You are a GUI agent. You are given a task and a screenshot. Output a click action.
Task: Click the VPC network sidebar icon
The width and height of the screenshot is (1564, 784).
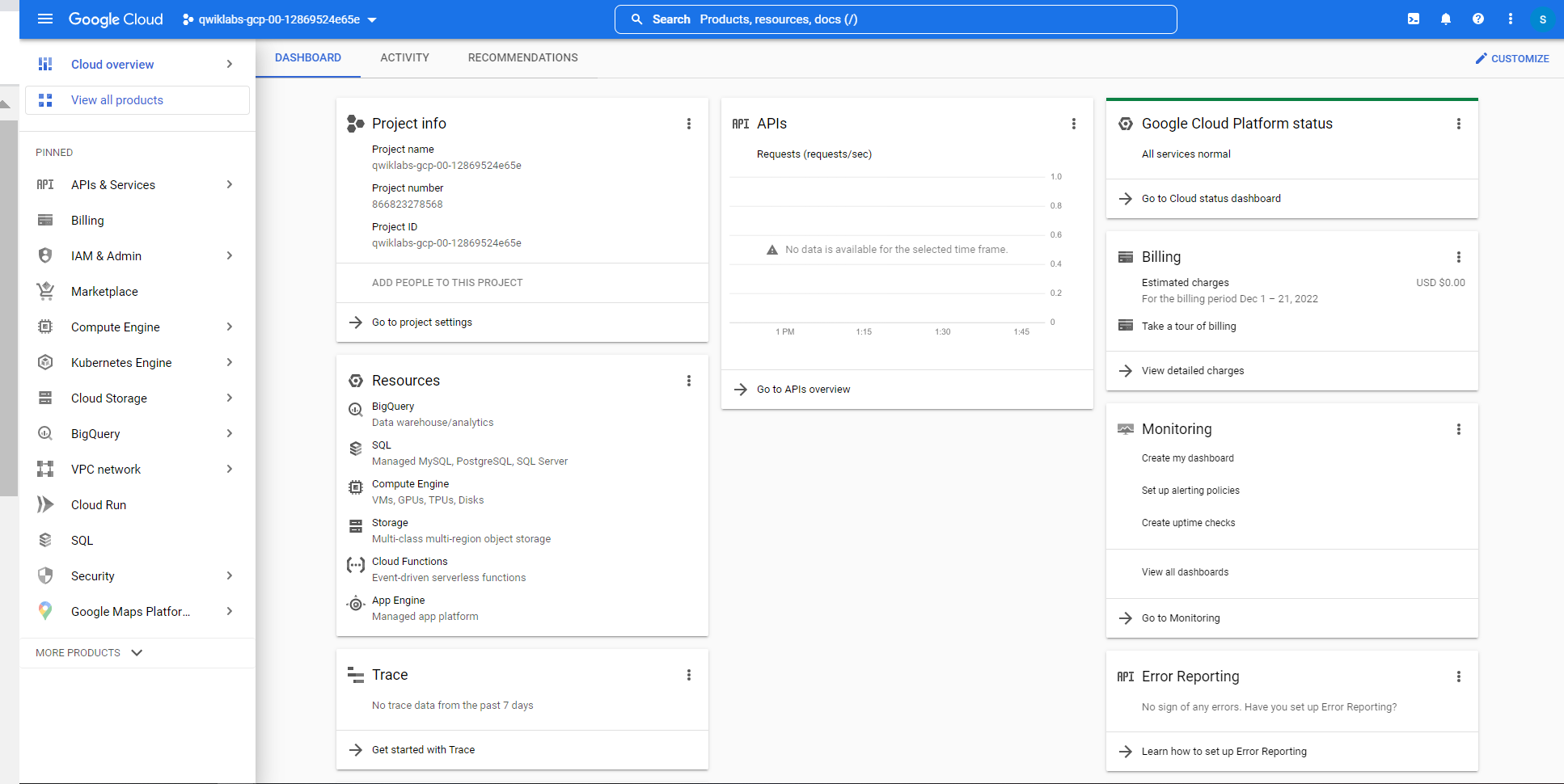click(45, 469)
